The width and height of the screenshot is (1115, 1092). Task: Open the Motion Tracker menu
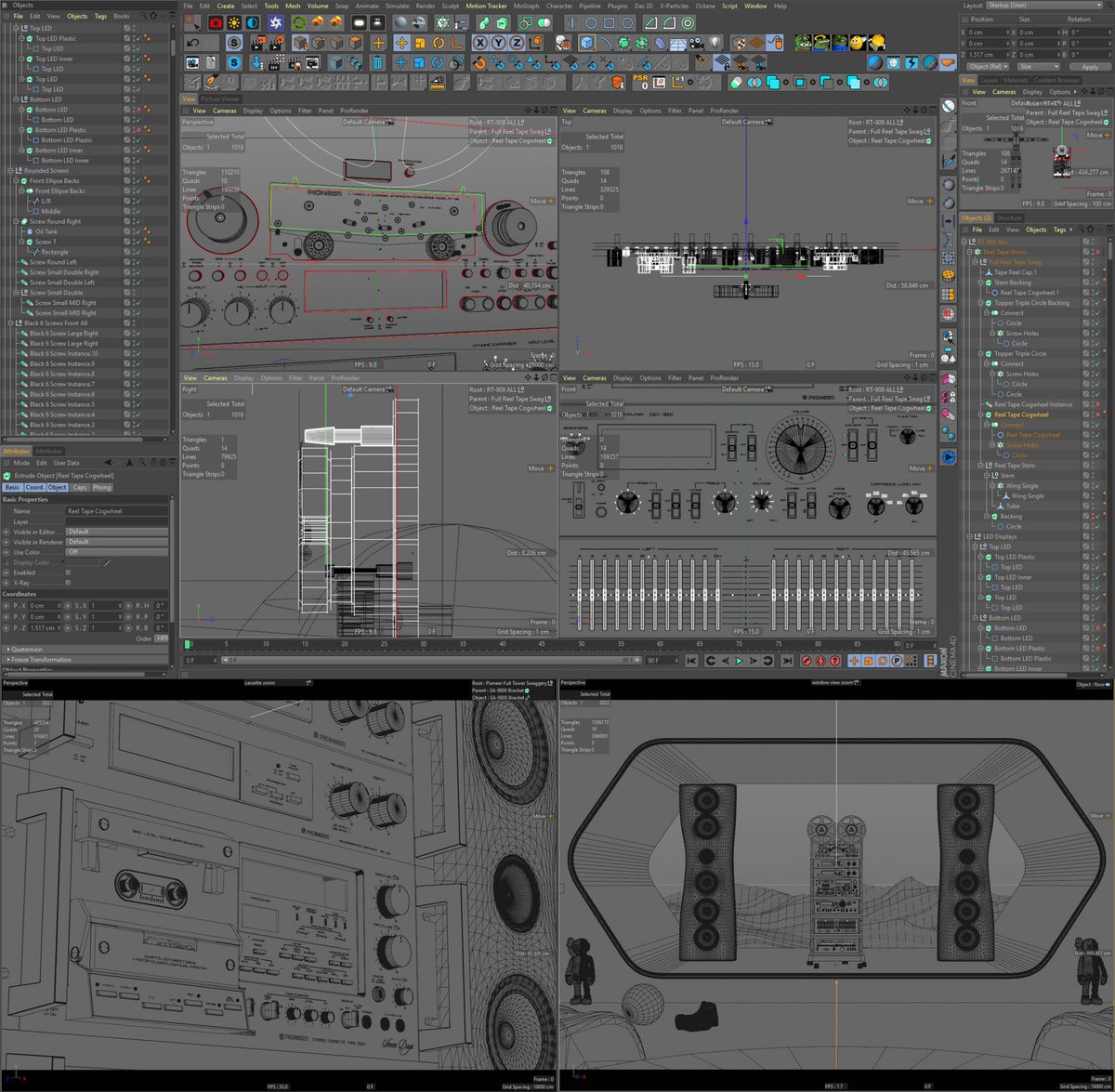click(x=487, y=6)
